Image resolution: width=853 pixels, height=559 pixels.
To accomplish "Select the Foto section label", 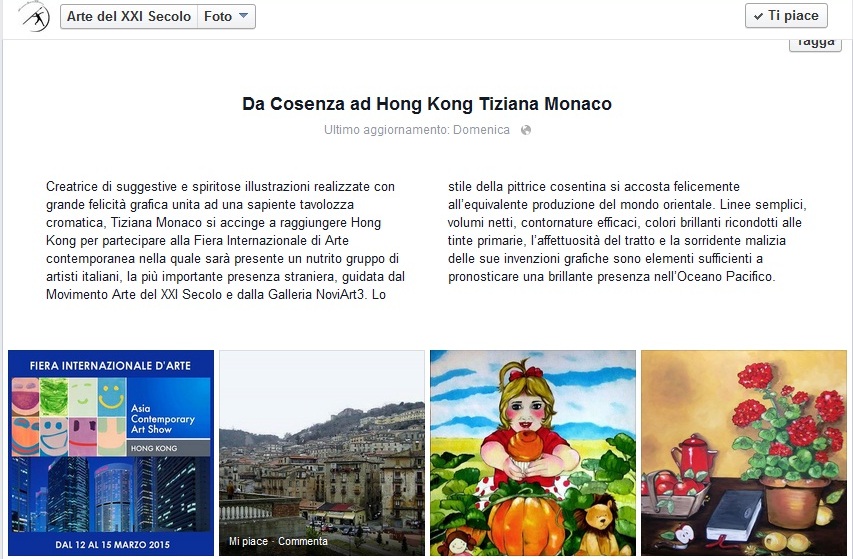I will [218, 16].
